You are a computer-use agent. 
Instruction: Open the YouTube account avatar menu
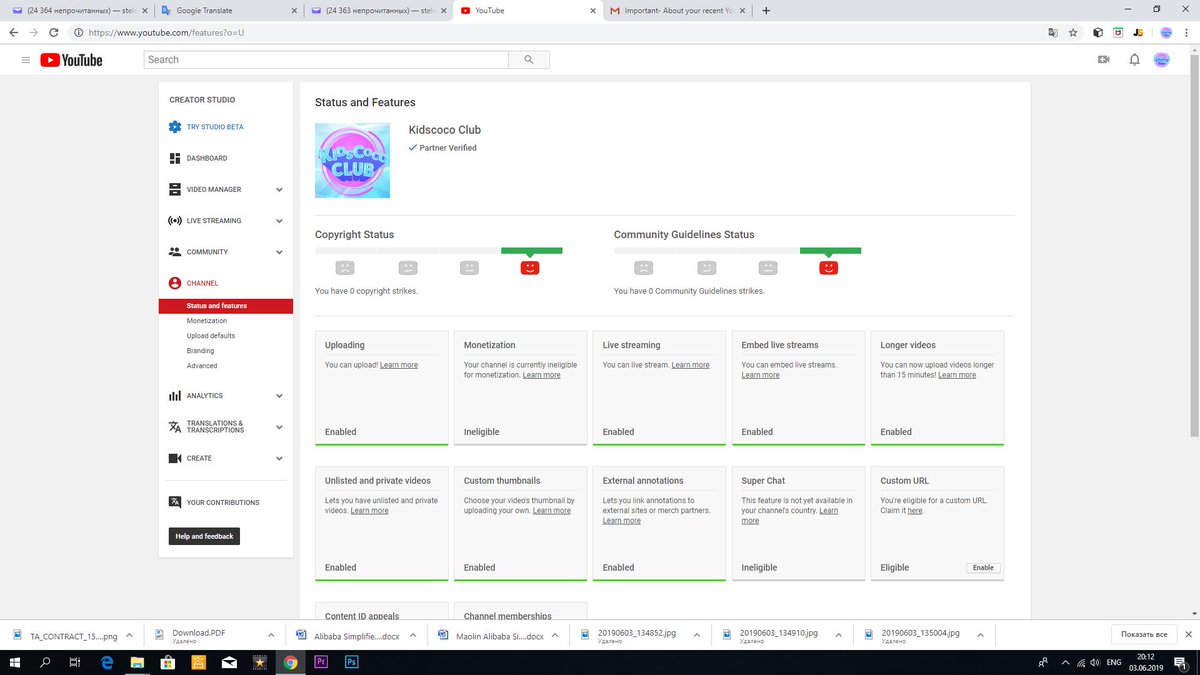(x=1162, y=60)
